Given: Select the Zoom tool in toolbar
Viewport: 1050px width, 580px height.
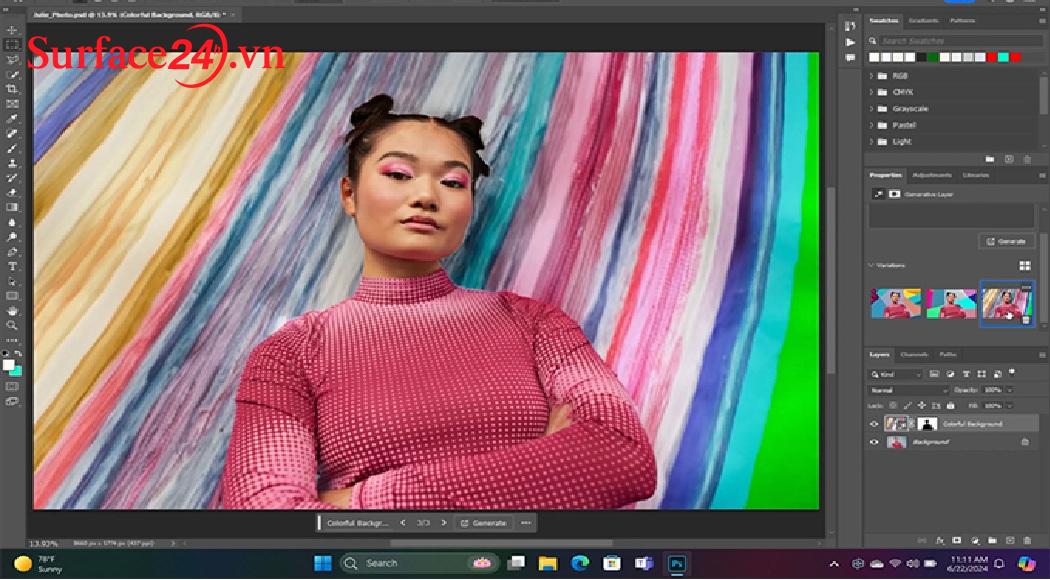Looking at the screenshot, I should (x=13, y=325).
